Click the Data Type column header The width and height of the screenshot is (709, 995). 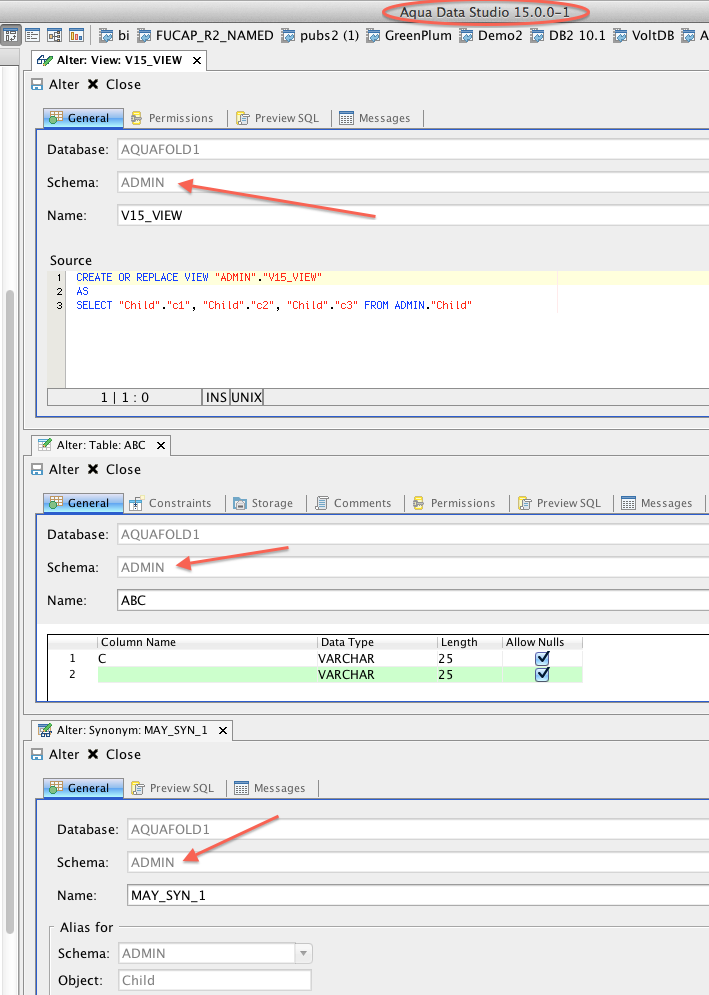point(377,642)
